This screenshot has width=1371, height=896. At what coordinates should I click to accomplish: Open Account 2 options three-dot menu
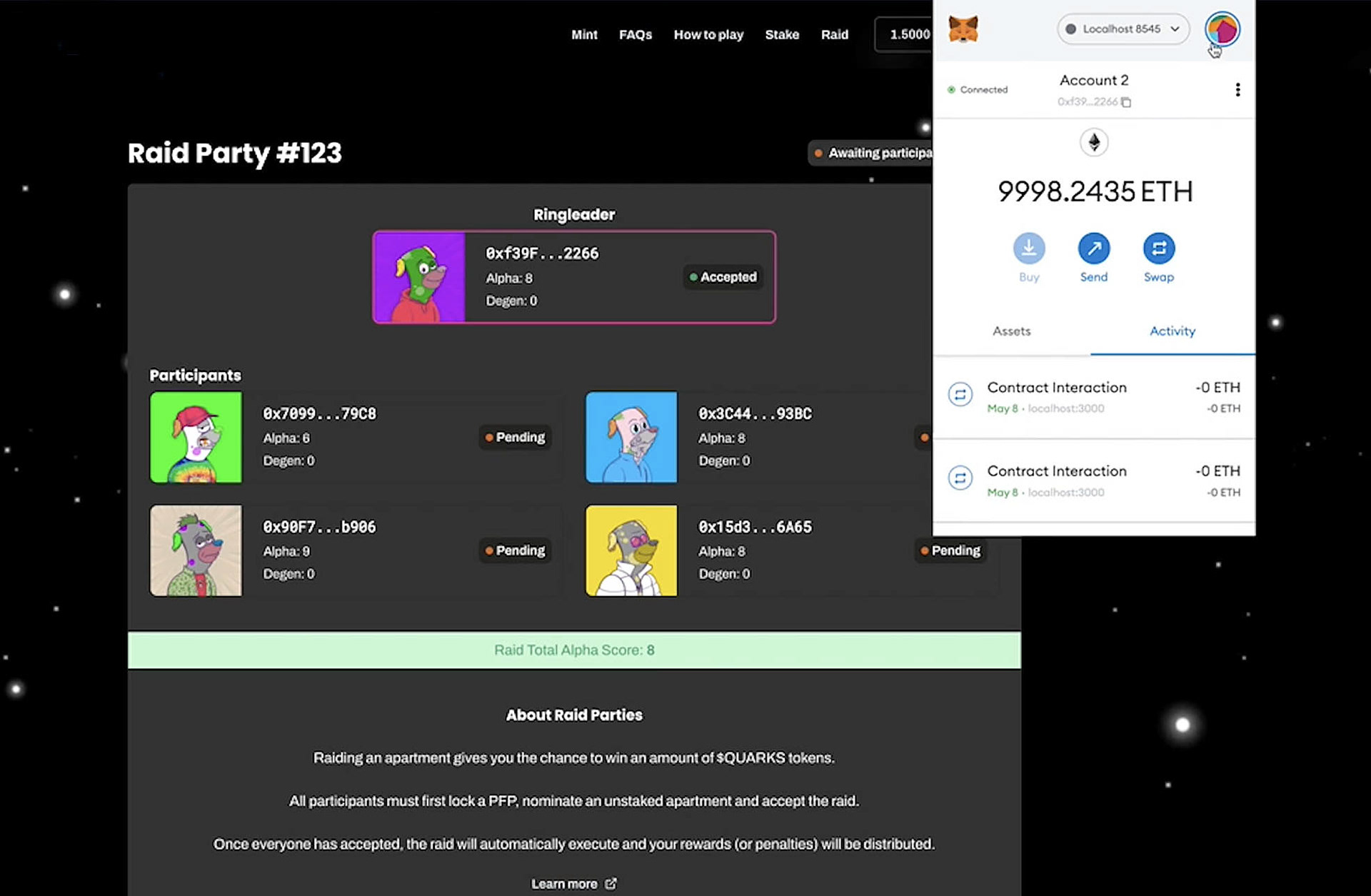point(1237,89)
